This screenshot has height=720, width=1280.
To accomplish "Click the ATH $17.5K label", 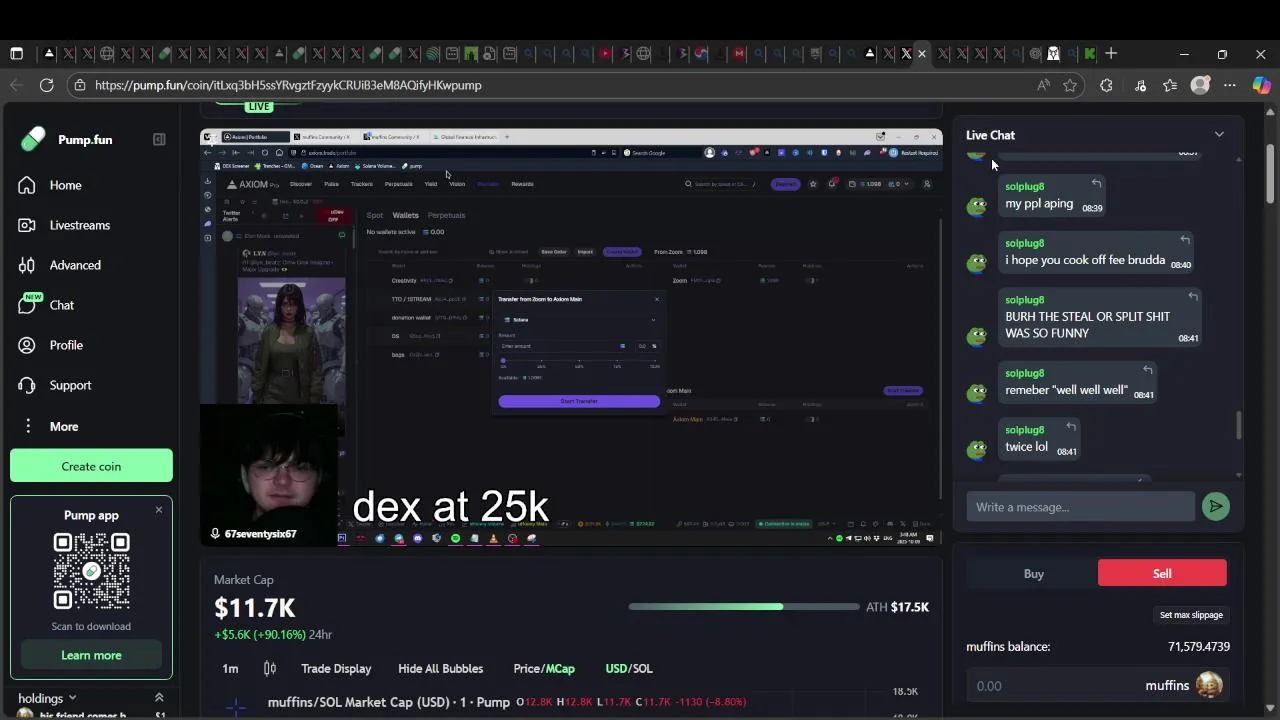I will [897, 607].
